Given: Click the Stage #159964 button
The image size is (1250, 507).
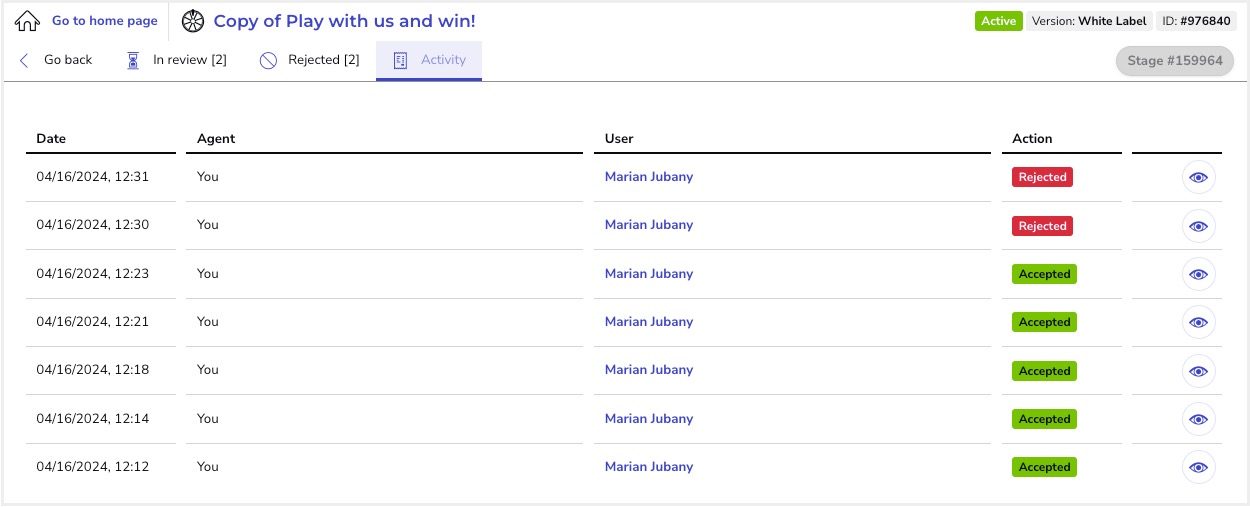Looking at the screenshot, I should coord(1175,61).
